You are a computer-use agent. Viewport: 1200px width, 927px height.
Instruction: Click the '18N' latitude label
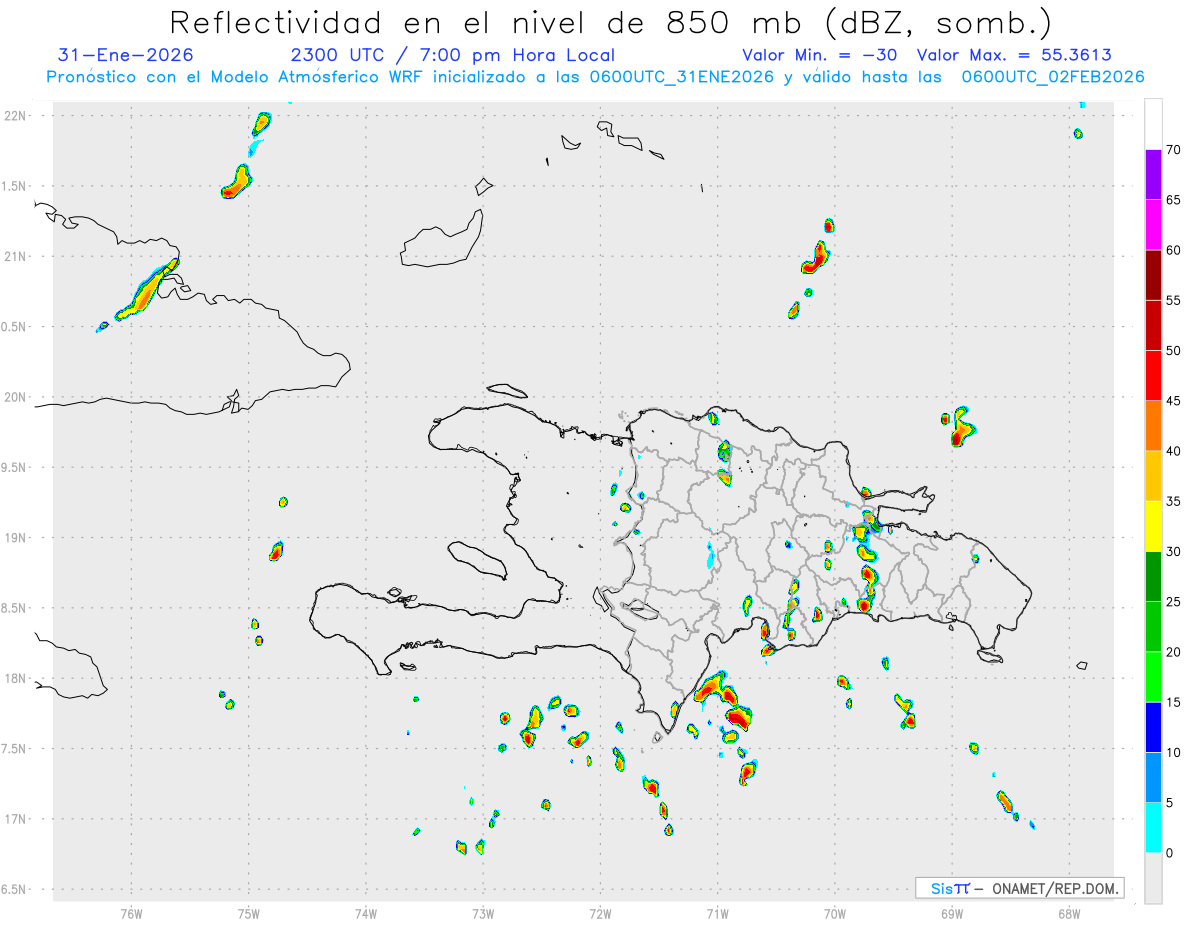(16, 679)
